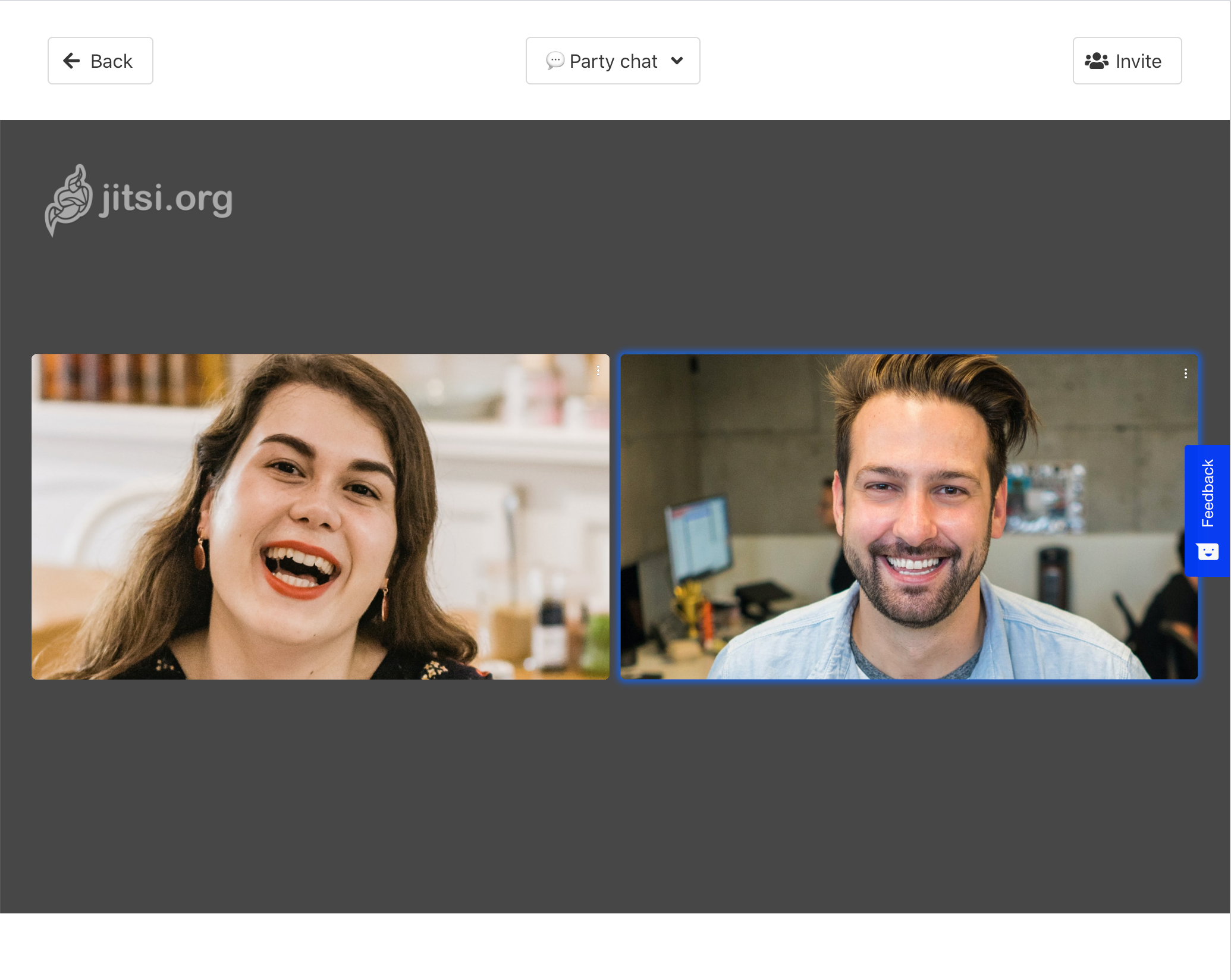Click the Party chat button

click(613, 60)
